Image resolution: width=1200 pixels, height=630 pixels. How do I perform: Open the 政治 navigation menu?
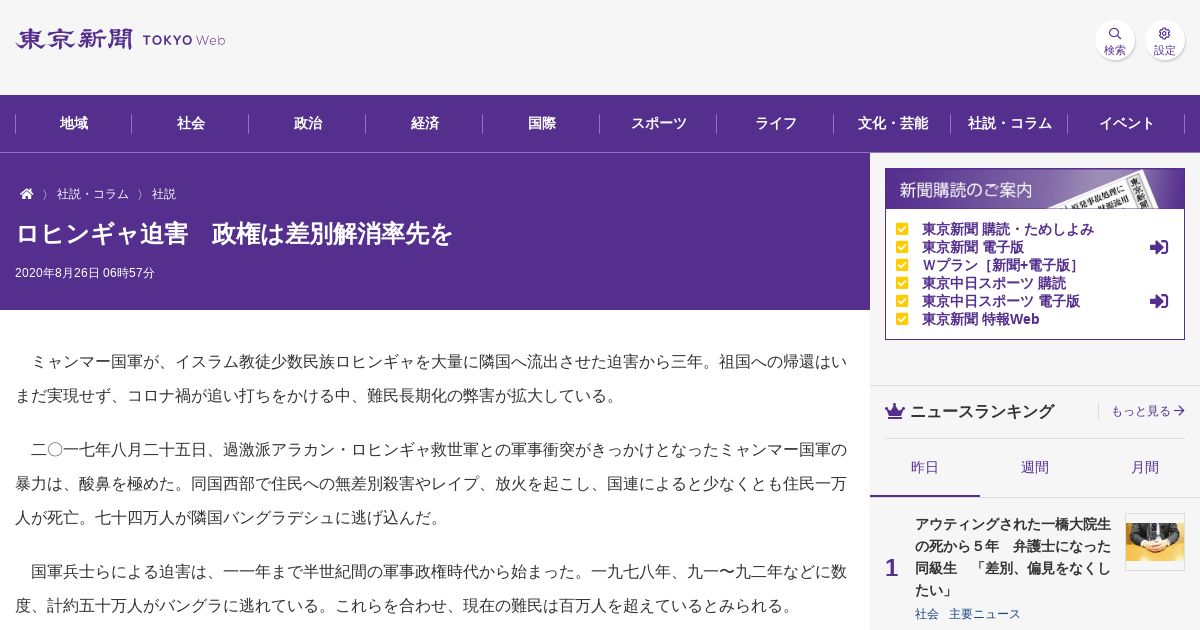pos(308,124)
